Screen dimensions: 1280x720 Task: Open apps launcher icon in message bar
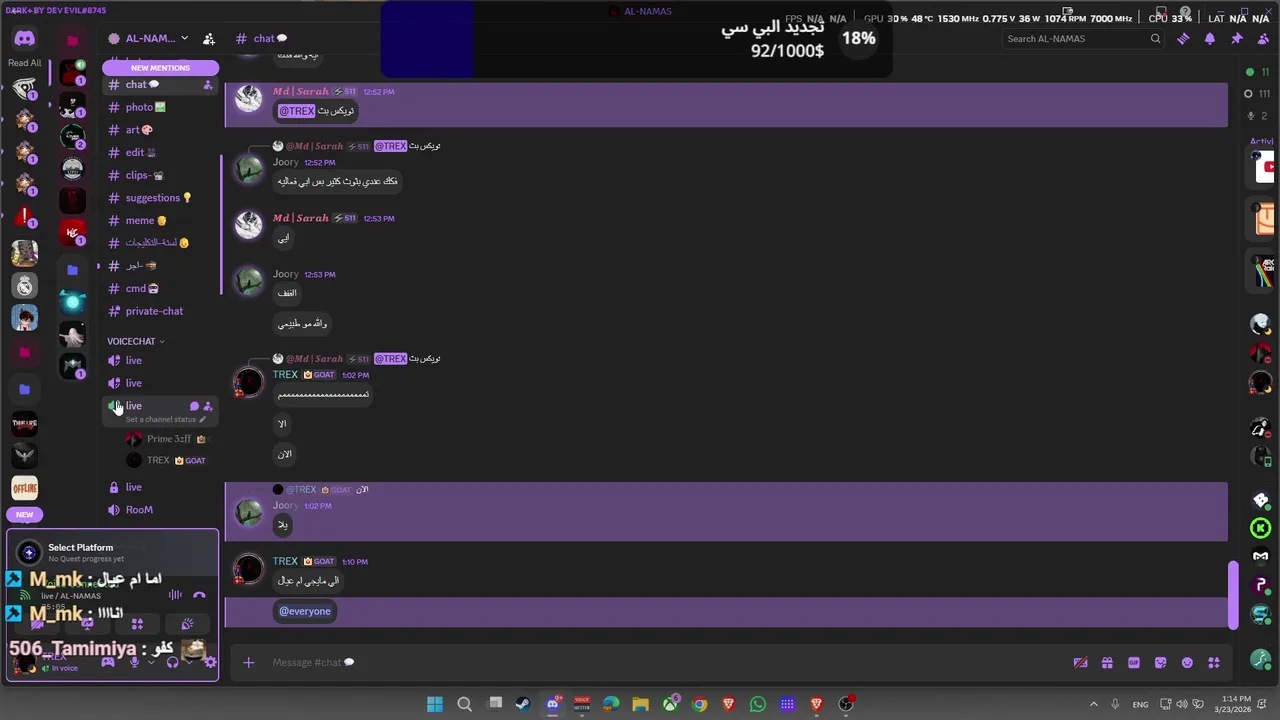tap(1213, 662)
